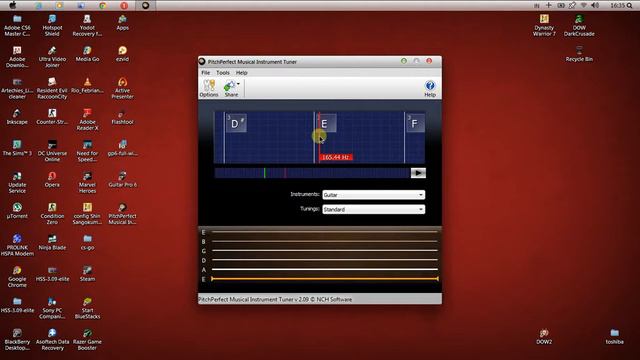Open ezvid desktop icon
The width and height of the screenshot is (640, 360).
click(122, 54)
